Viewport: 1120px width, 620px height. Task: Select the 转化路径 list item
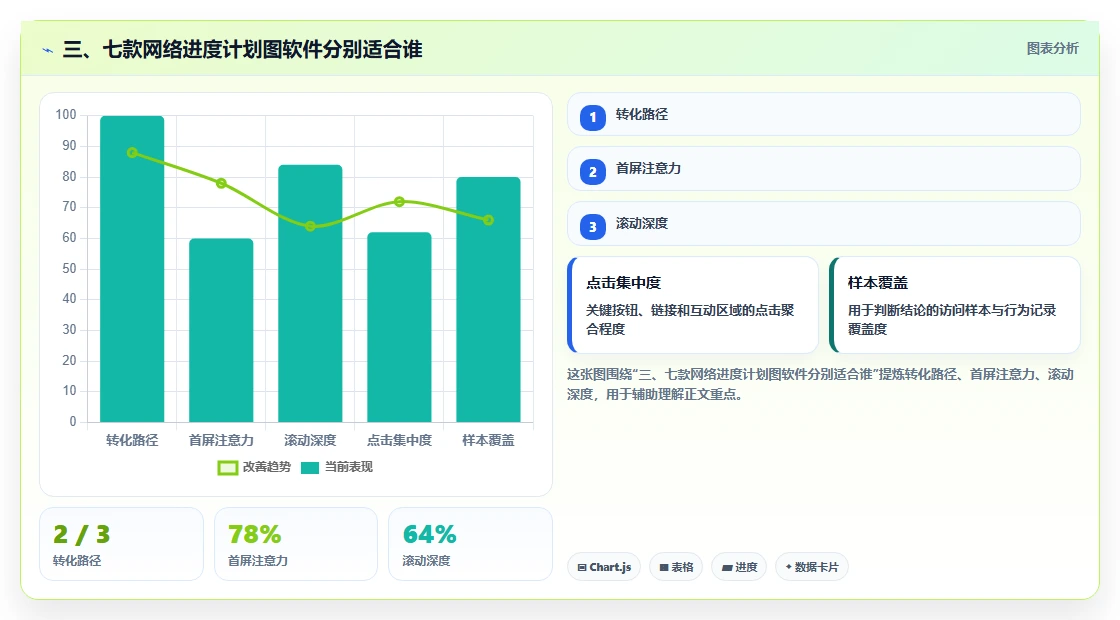(x=824, y=114)
